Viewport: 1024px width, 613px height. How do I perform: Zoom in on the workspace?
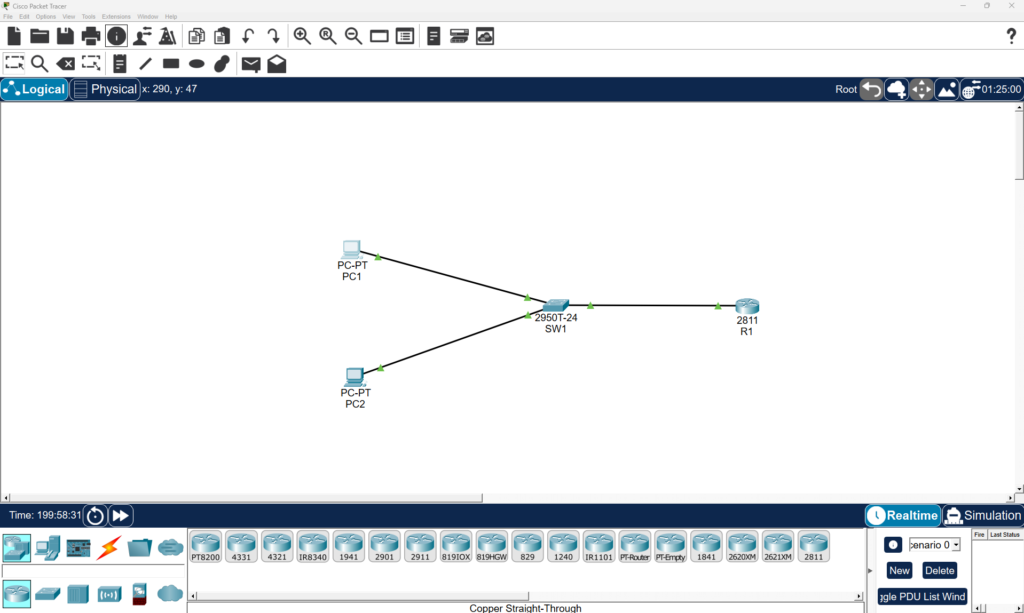tap(302, 35)
